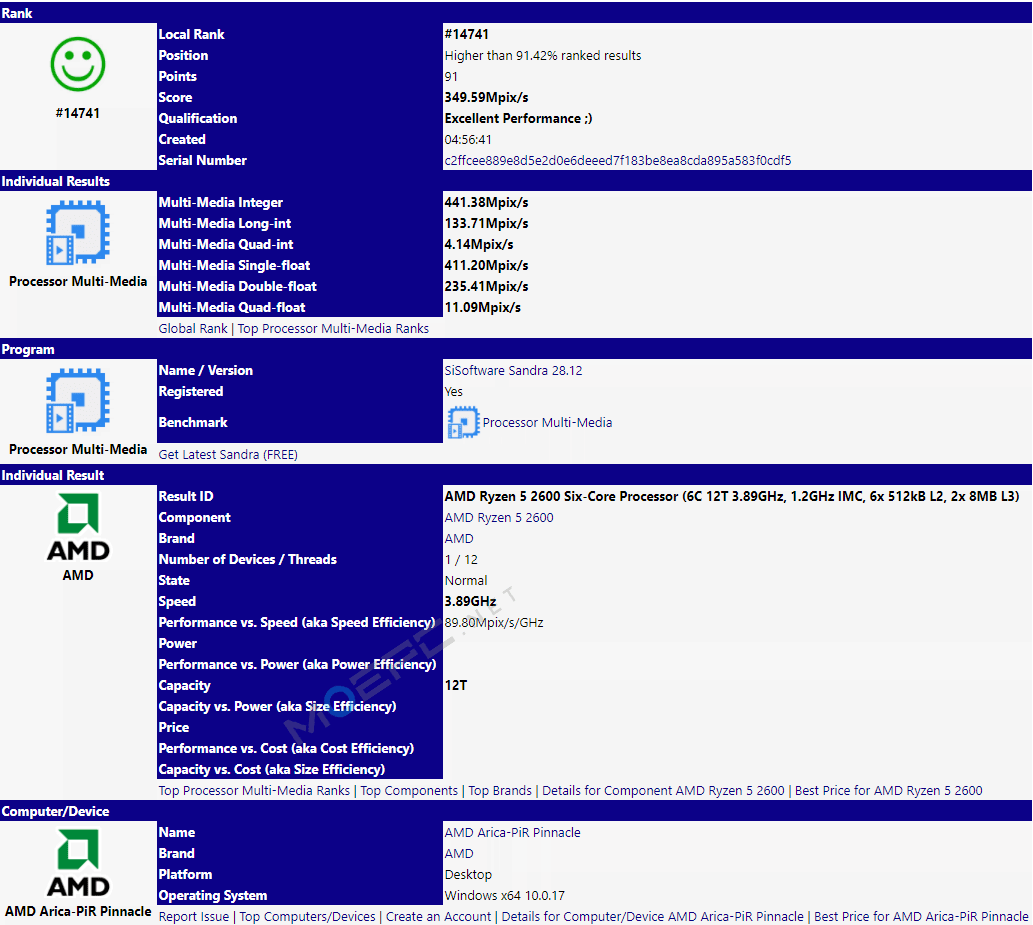Click the AMD logo in Computer/Device section
The width and height of the screenshot is (1033, 925).
click(x=78, y=863)
